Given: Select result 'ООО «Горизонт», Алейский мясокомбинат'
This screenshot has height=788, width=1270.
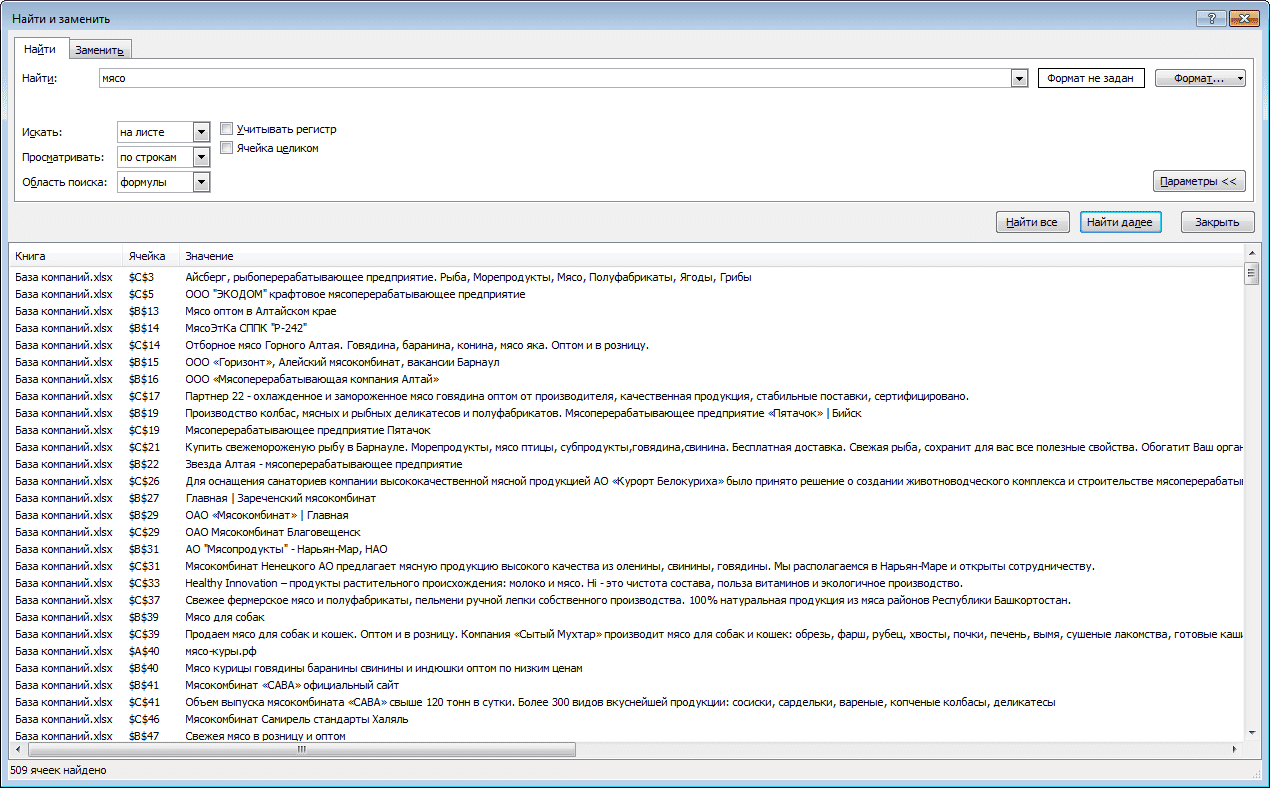Looking at the screenshot, I should pyautogui.click(x=626, y=362).
